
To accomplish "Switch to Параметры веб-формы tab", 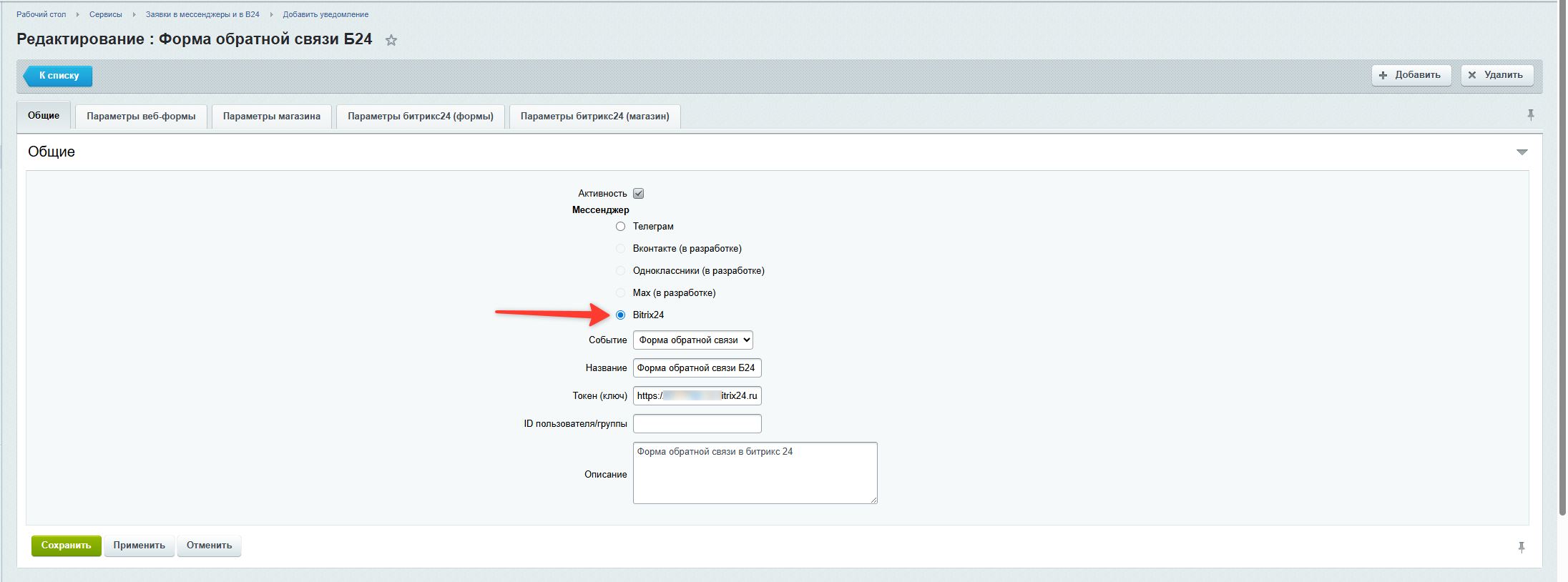I will [141, 117].
